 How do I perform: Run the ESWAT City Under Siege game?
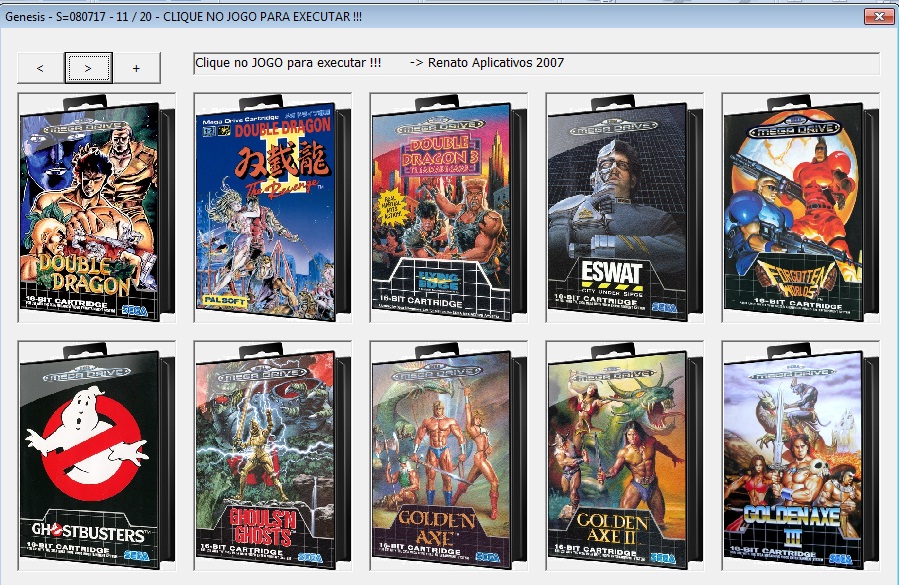pos(625,208)
